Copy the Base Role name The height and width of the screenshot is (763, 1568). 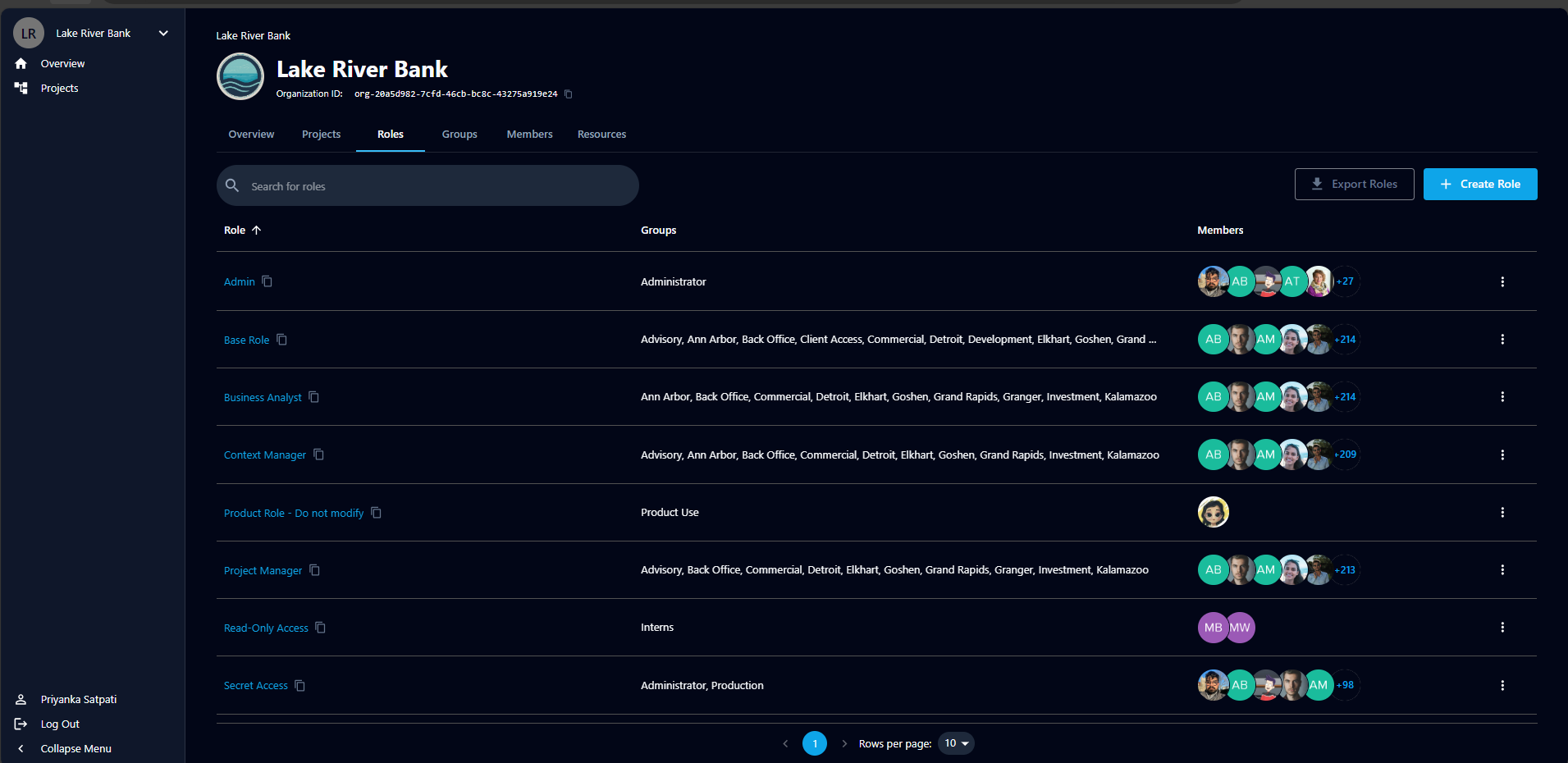[282, 340]
